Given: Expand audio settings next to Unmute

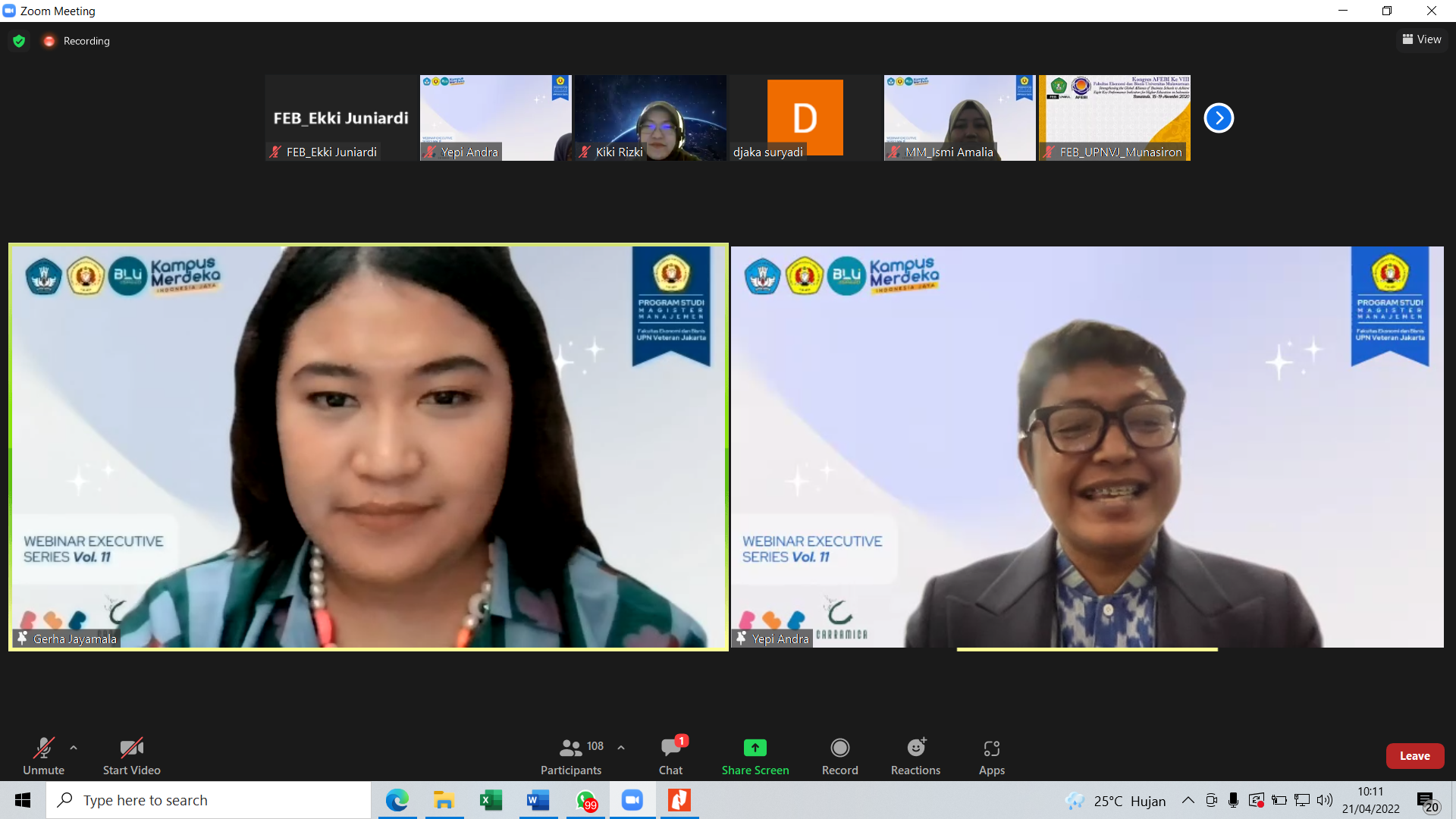Looking at the screenshot, I should click(x=74, y=748).
